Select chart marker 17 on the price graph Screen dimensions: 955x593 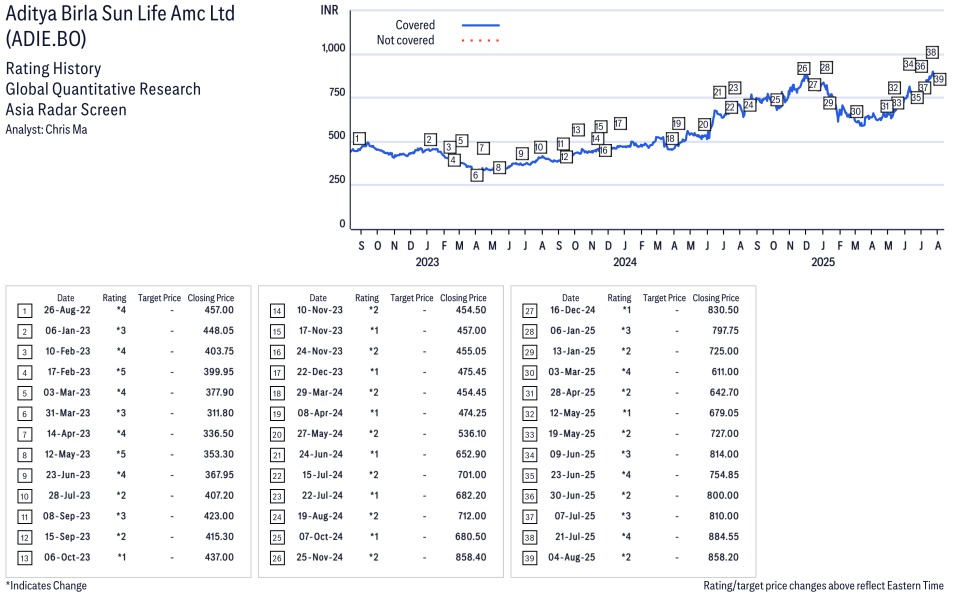pyautogui.click(x=619, y=124)
